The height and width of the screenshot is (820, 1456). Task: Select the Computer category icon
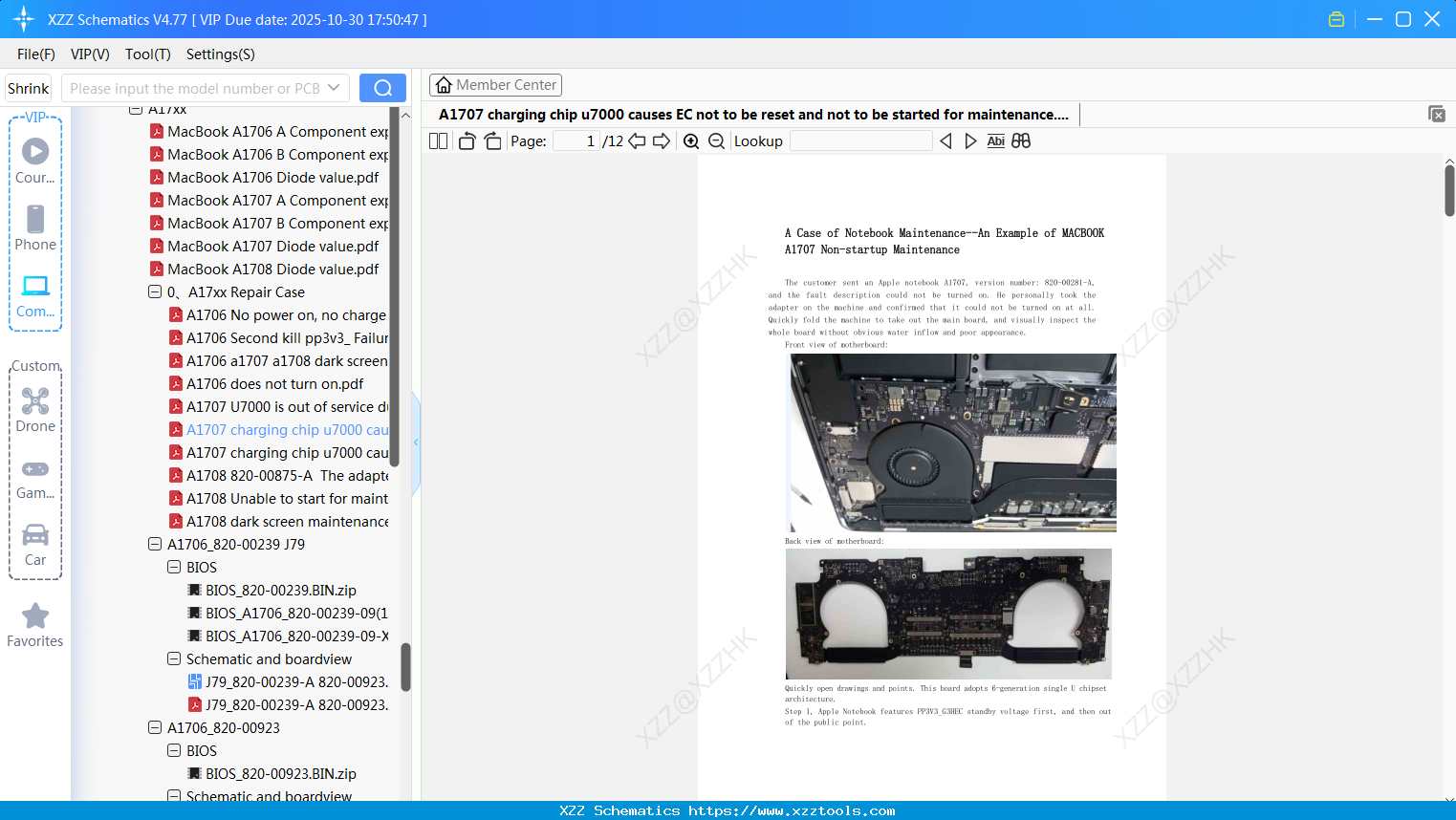35,295
